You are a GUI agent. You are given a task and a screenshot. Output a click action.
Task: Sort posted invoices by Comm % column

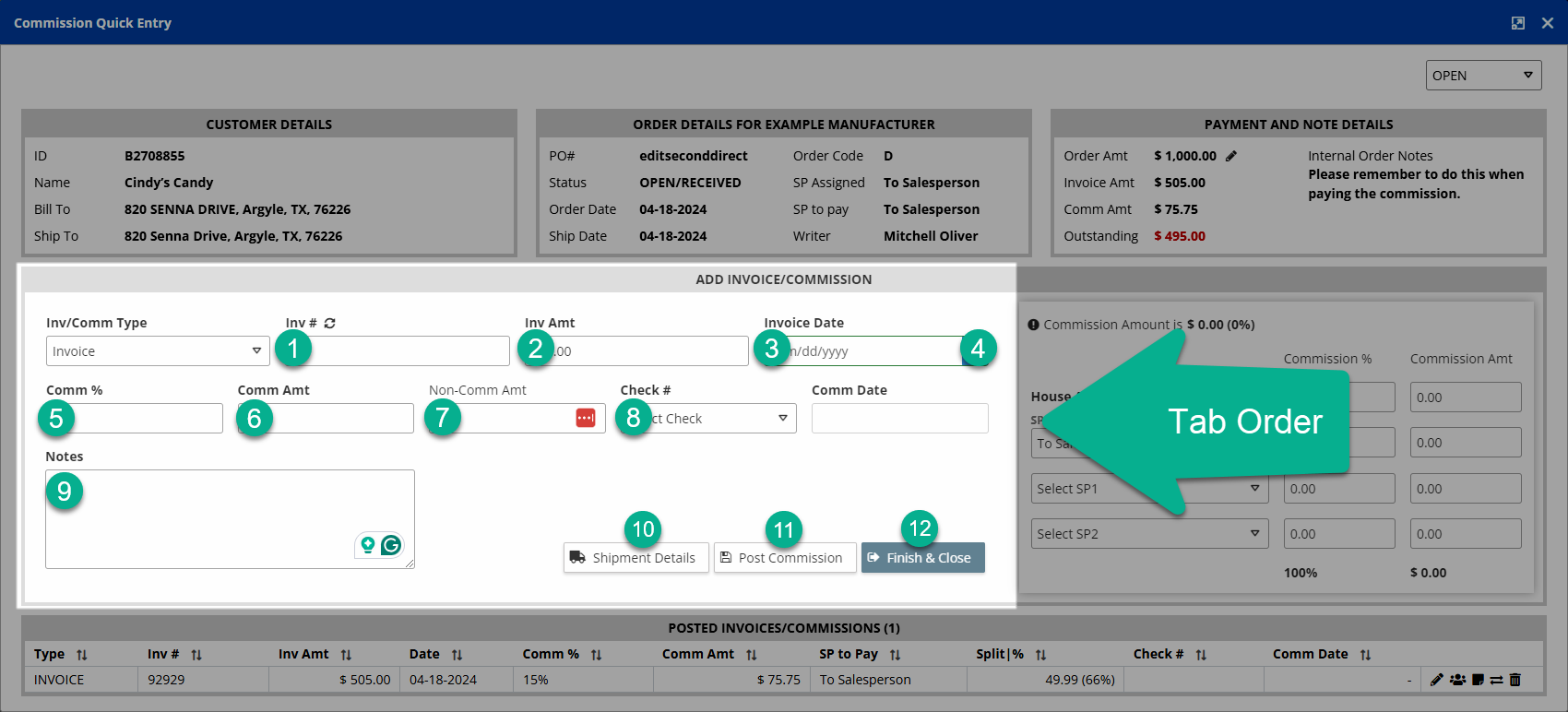click(596, 655)
